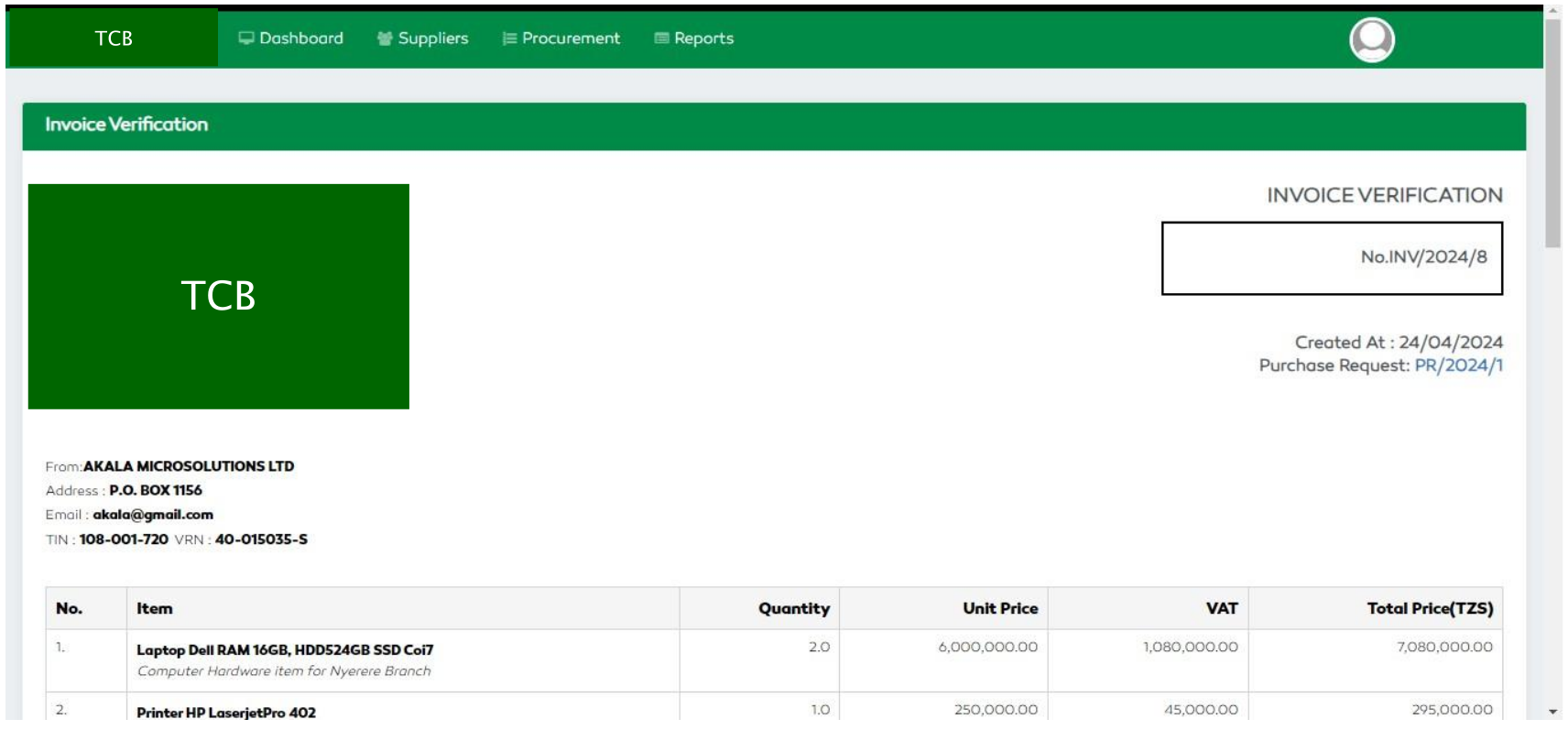Viewport: 1568px width, 730px height.
Task: Click row number 2. in the table
Action: point(61,710)
